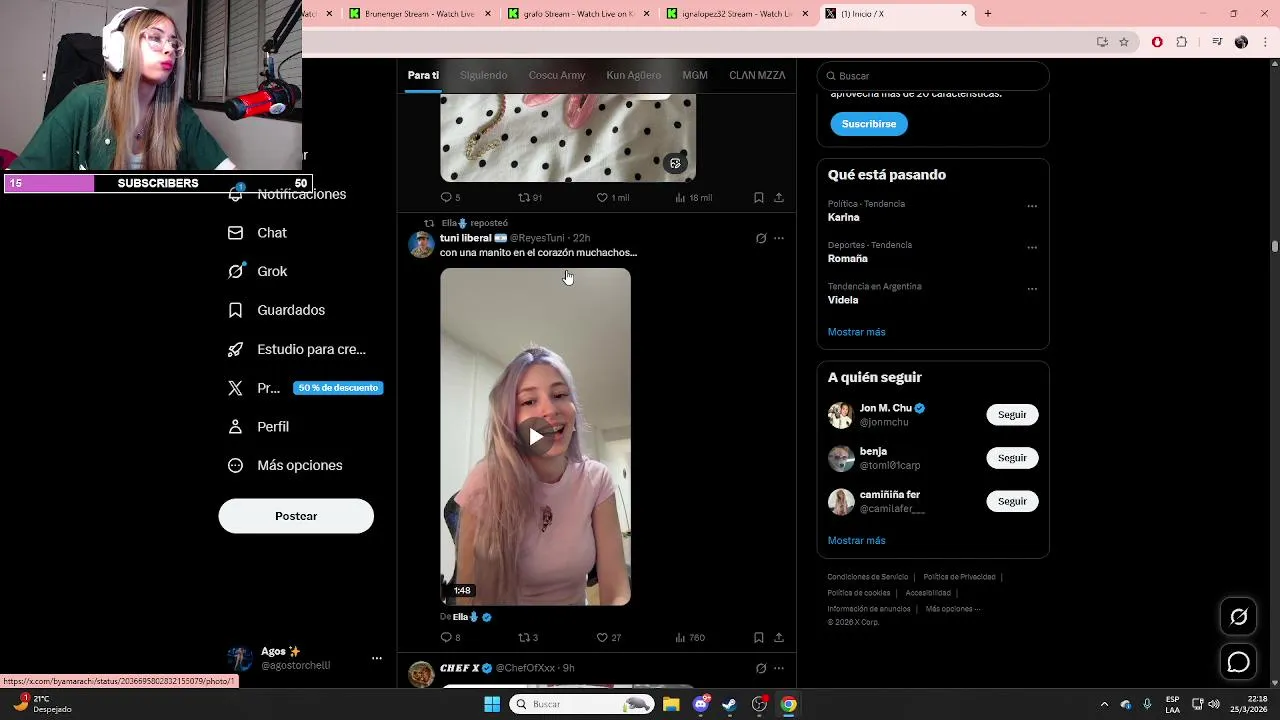Open more options for Karina trend
1280x720 pixels.
pos(1032,206)
